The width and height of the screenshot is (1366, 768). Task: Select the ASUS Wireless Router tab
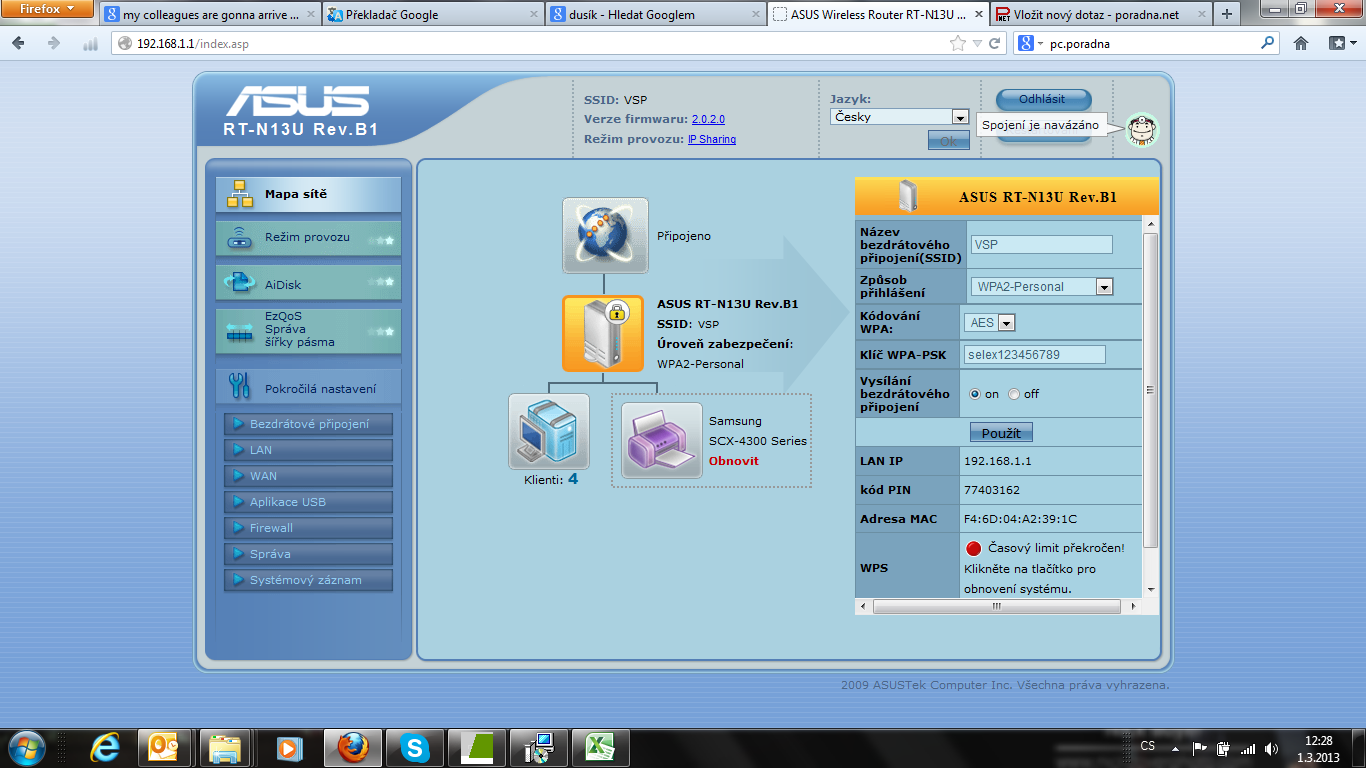point(878,15)
